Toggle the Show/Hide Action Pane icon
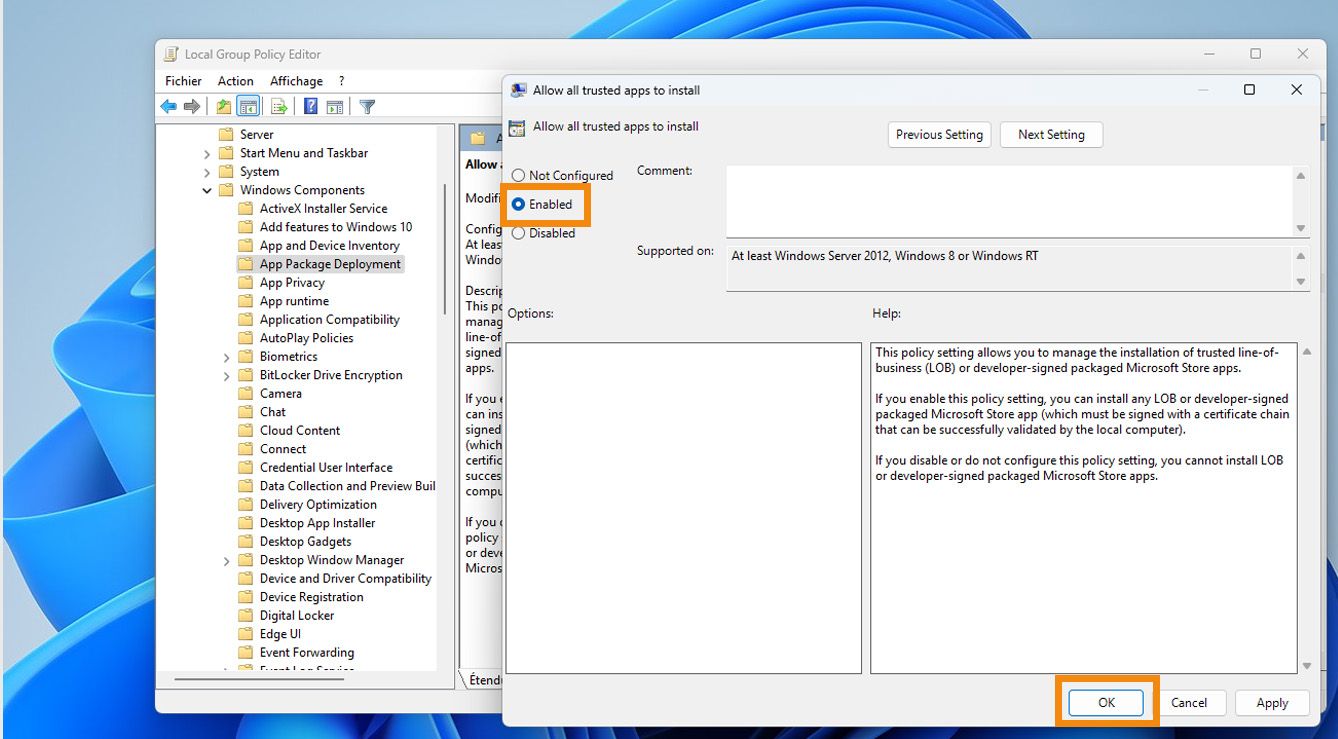This screenshot has height=739, width=1338. pos(335,107)
